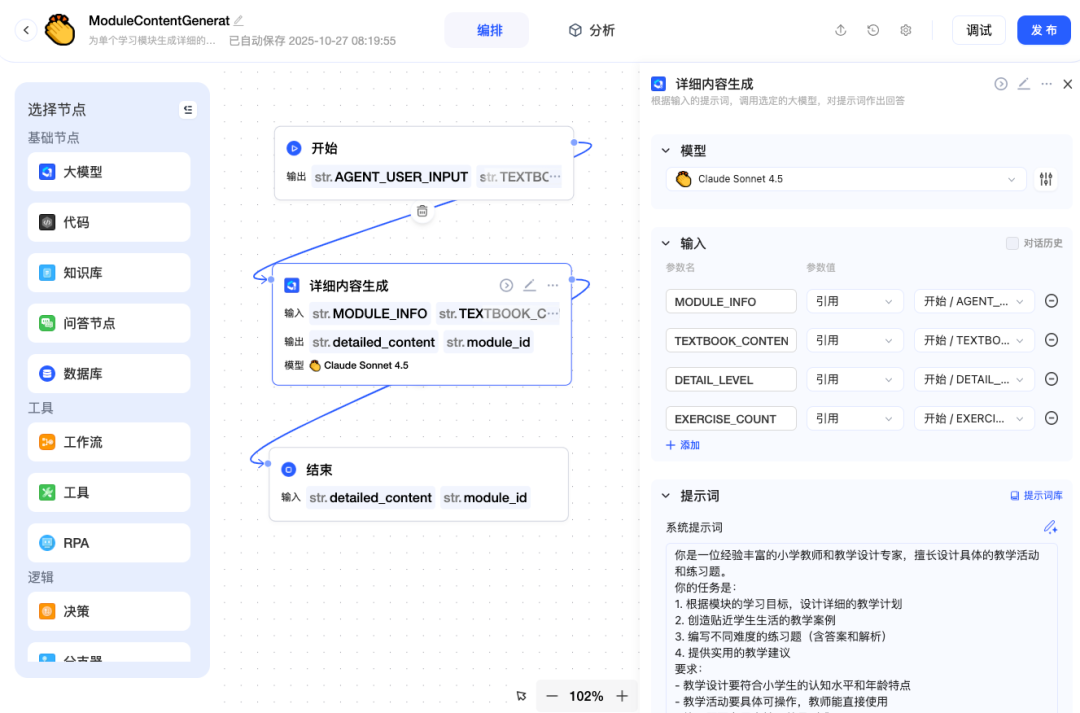This screenshot has height=713, width=1080.
Task: Add a 工具 node
Action: click(x=109, y=492)
